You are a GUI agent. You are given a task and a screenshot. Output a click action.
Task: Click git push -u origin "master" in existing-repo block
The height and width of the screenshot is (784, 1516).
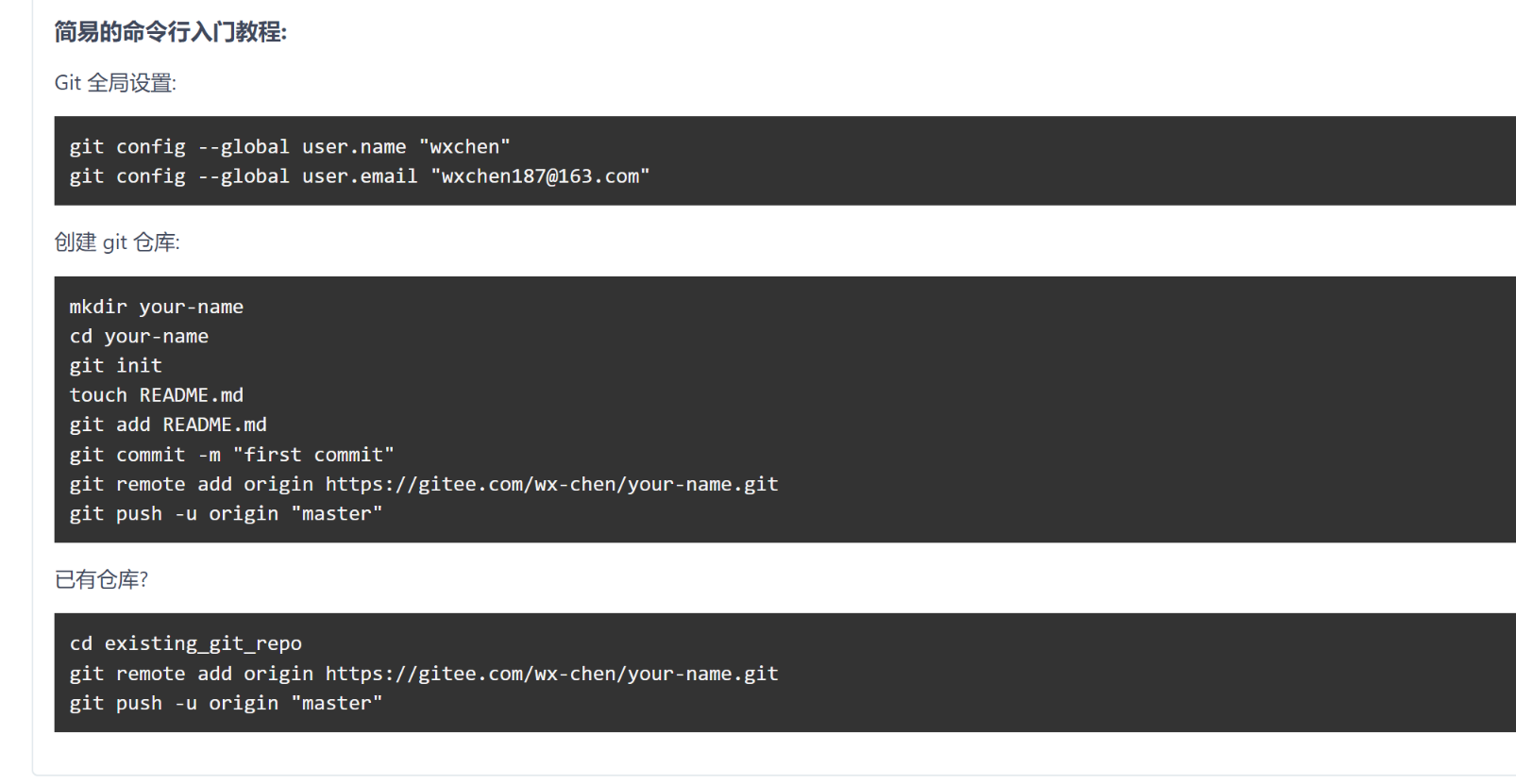(226, 703)
